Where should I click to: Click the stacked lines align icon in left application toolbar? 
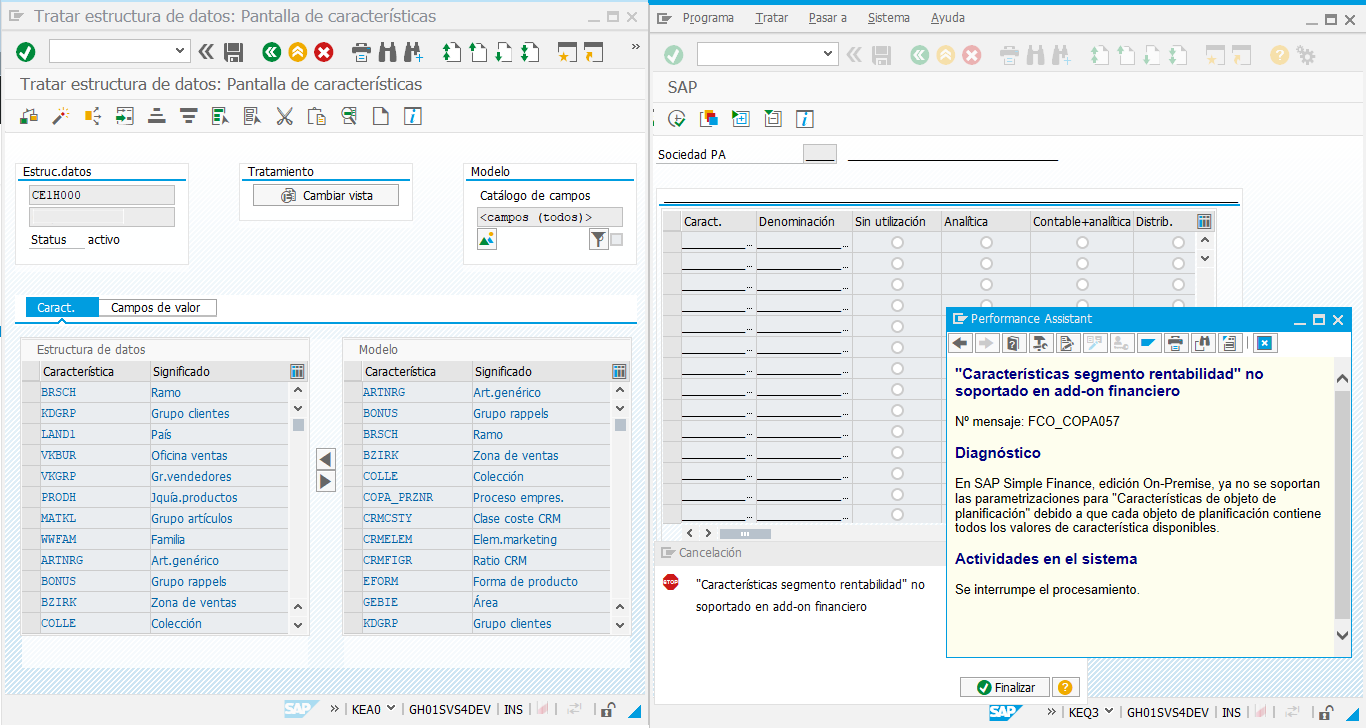157,116
